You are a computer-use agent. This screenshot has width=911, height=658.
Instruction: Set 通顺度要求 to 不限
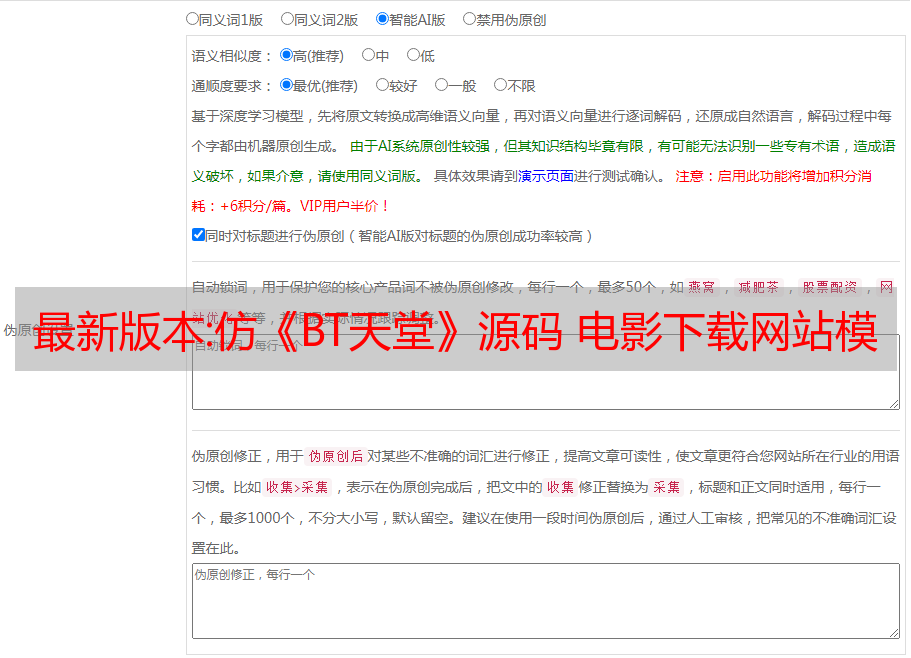[x=500, y=85]
